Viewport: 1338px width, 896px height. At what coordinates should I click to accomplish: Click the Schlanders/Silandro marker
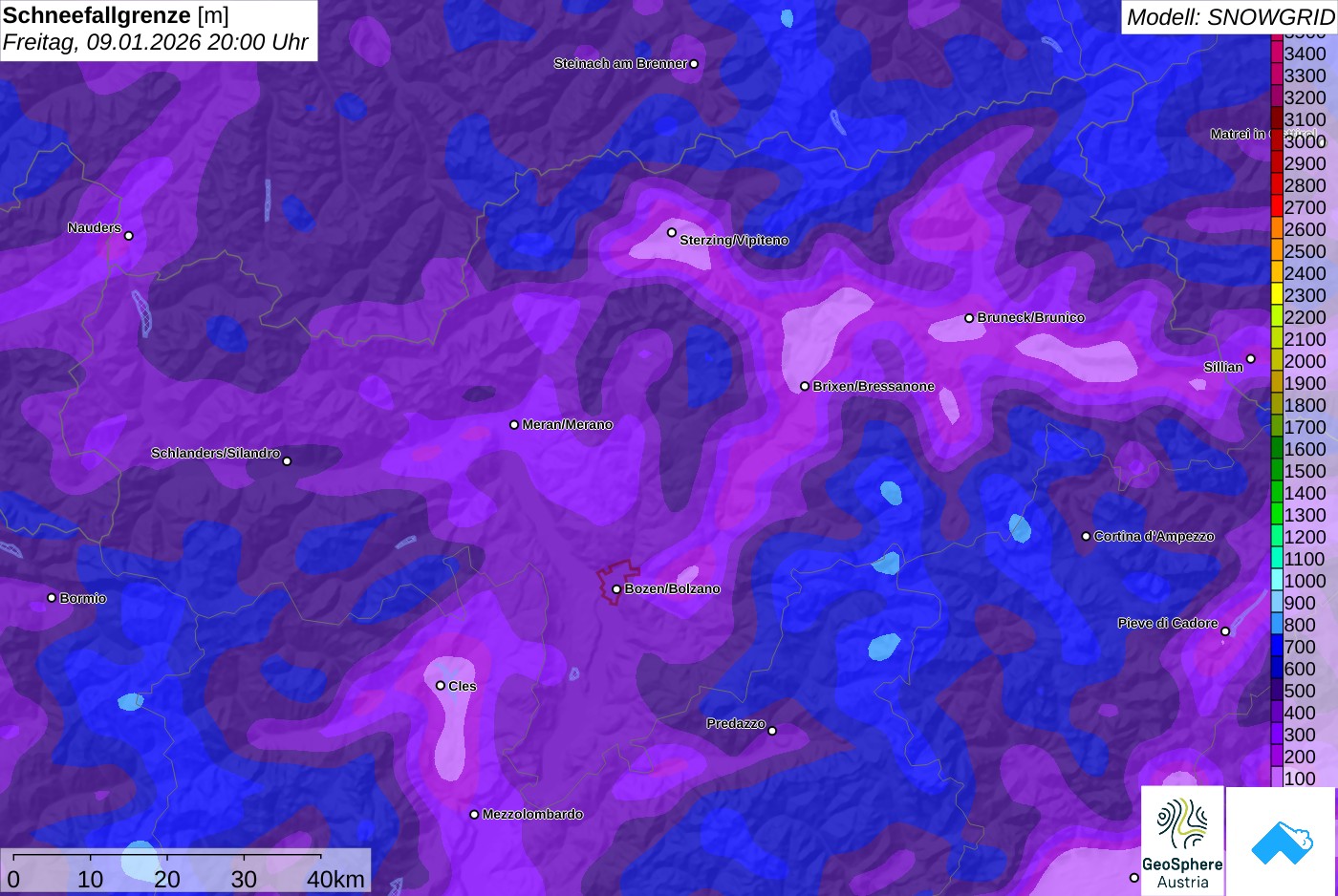(x=287, y=461)
